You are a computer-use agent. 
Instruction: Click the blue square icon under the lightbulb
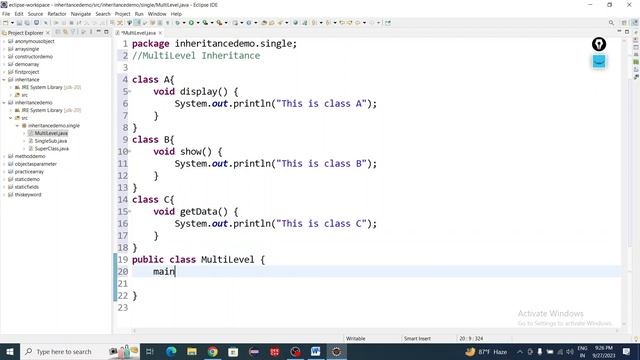click(599, 62)
